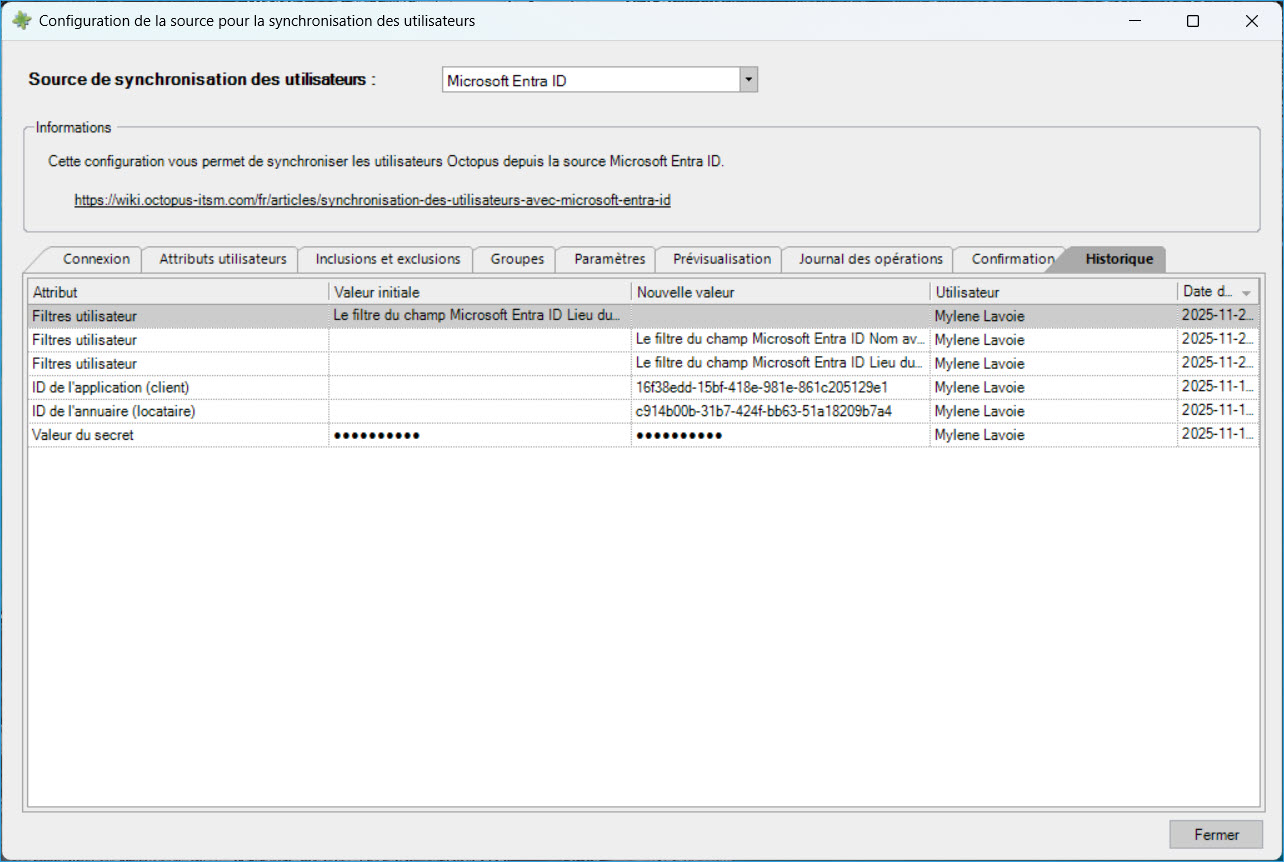The image size is (1284, 862).
Task: Open the Attributs utilisateurs tab
Action: point(223,259)
